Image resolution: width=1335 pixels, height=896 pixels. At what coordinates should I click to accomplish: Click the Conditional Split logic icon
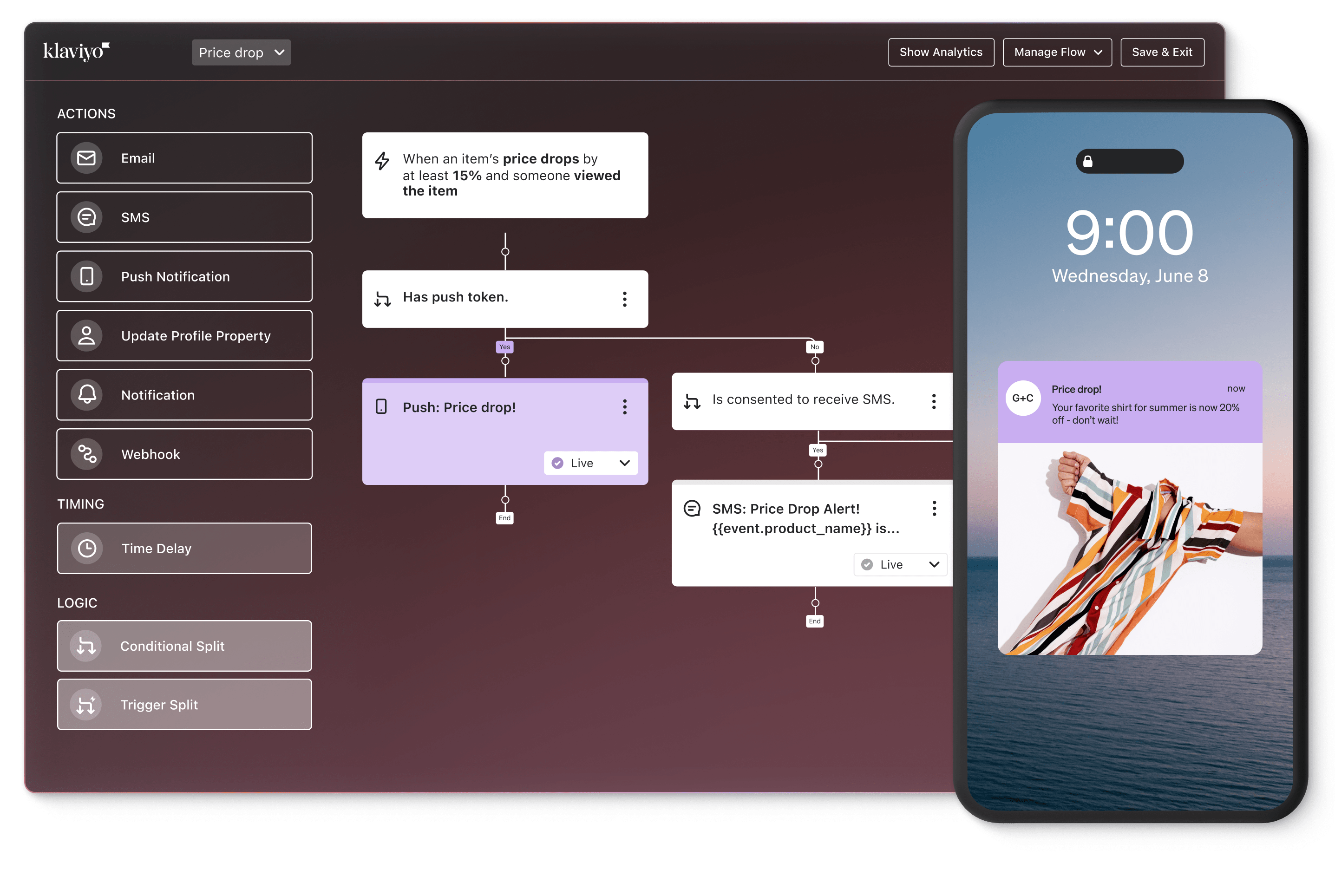(x=86, y=646)
